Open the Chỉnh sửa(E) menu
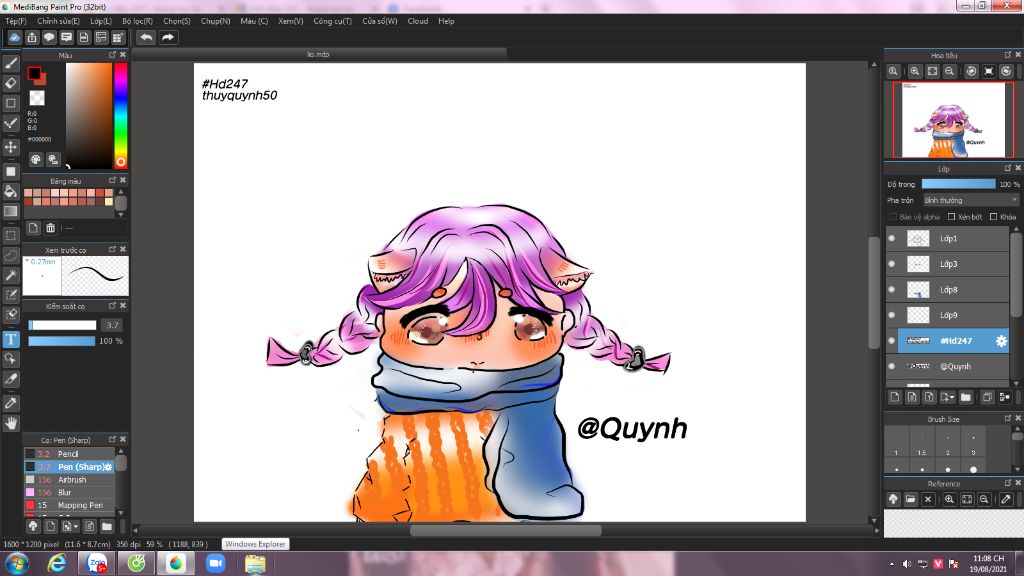Image resolution: width=1024 pixels, height=576 pixels. 58,21
